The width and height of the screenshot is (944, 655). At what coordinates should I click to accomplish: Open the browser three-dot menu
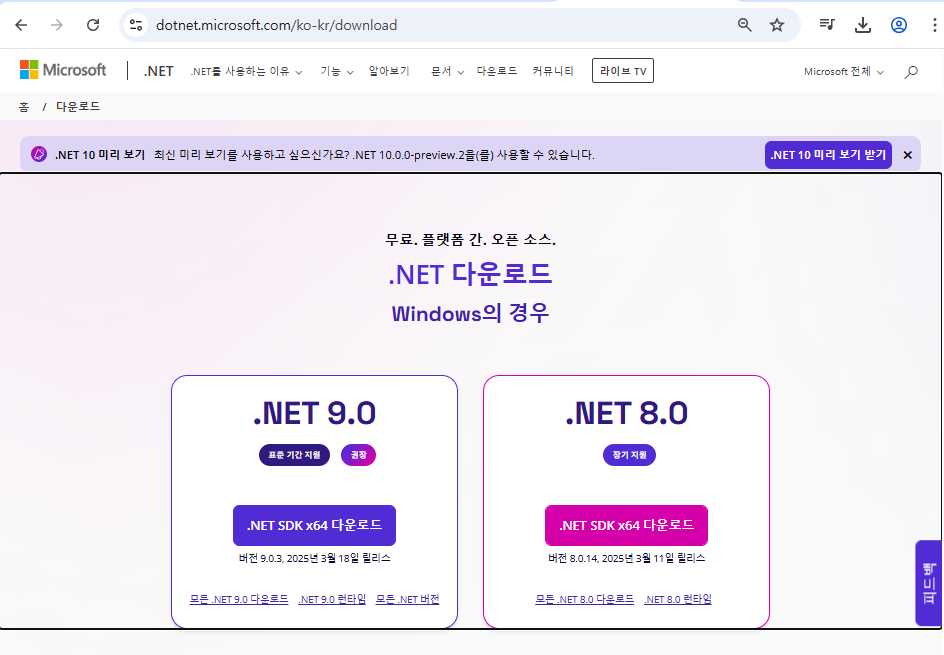934,25
